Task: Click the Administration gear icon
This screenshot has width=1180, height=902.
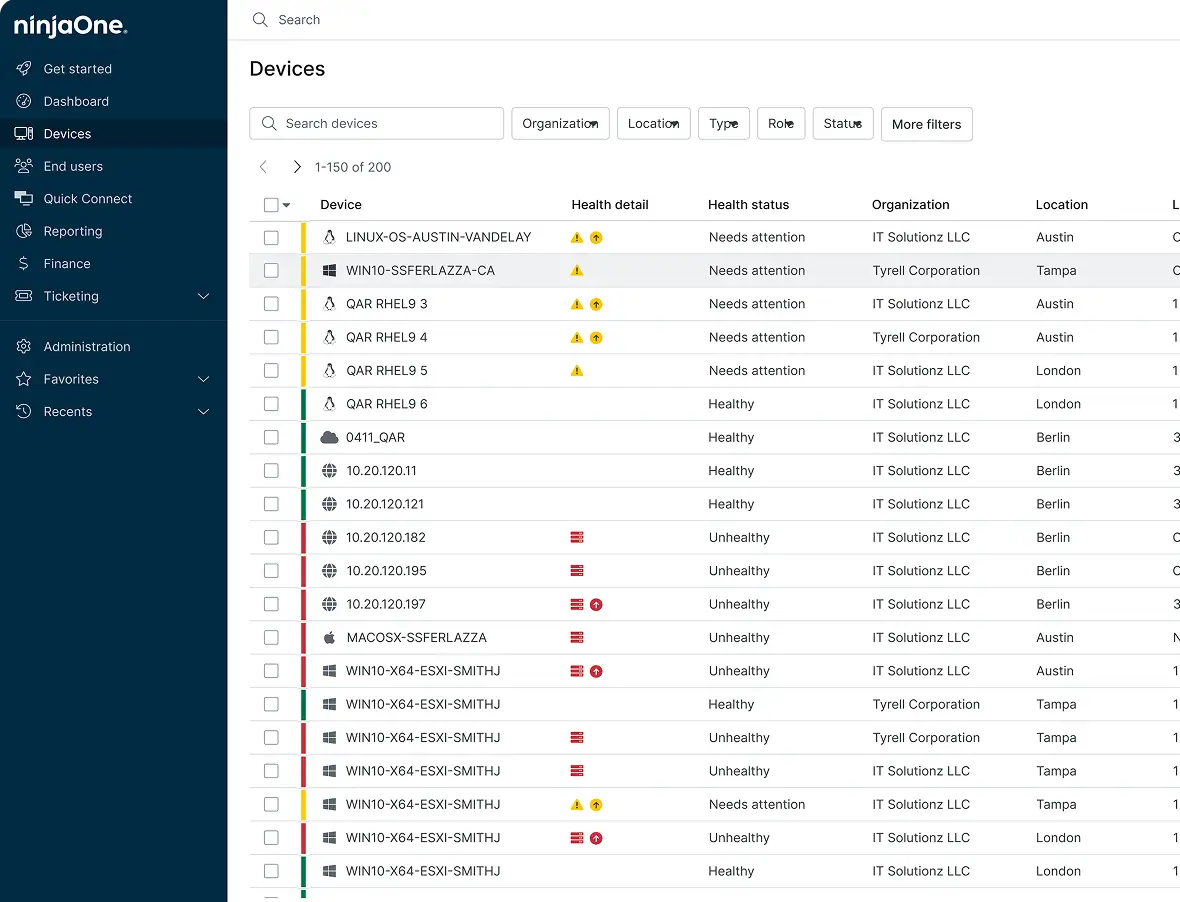Action: click(x=24, y=346)
